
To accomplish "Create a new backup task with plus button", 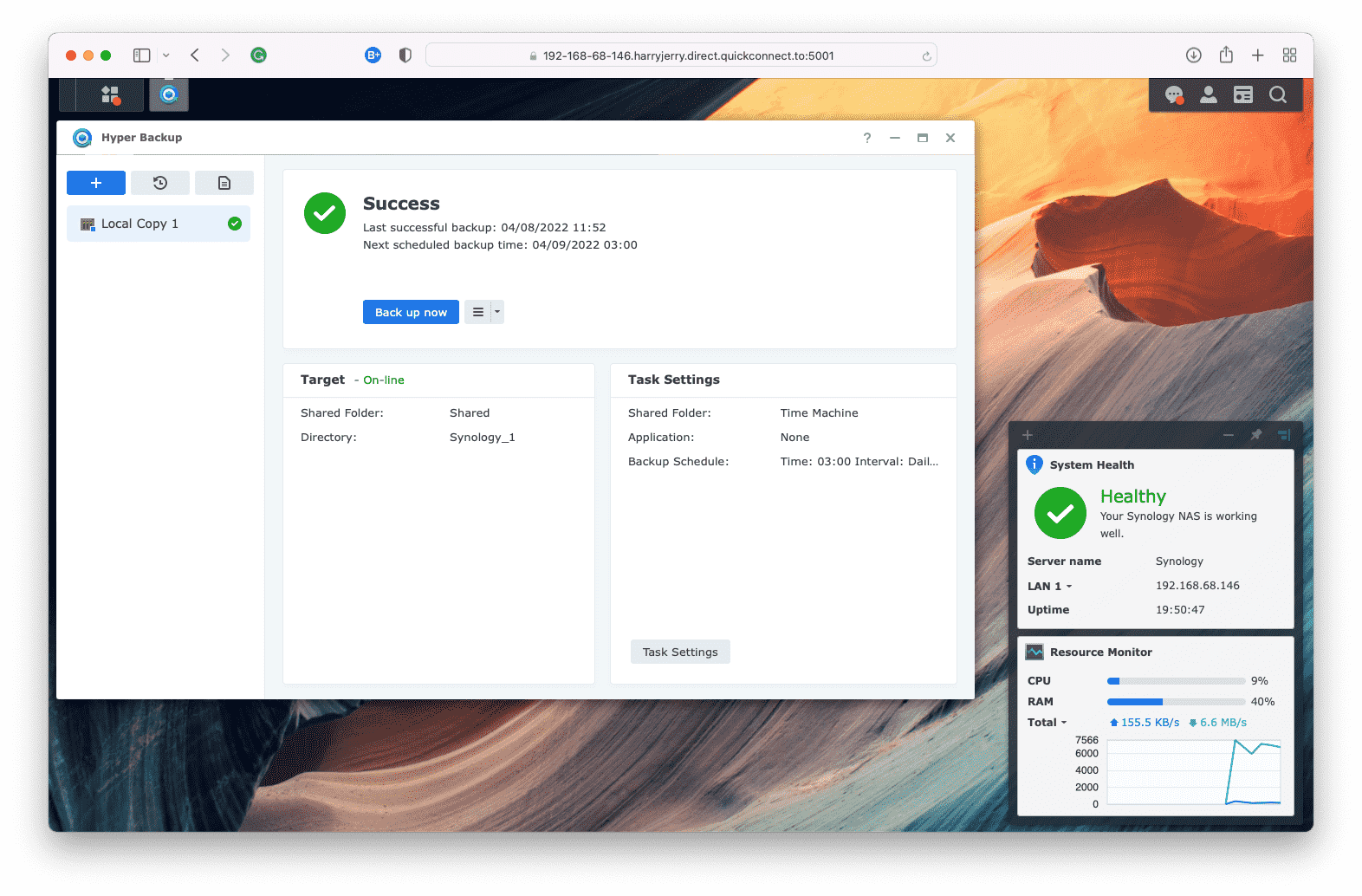I will [96, 183].
